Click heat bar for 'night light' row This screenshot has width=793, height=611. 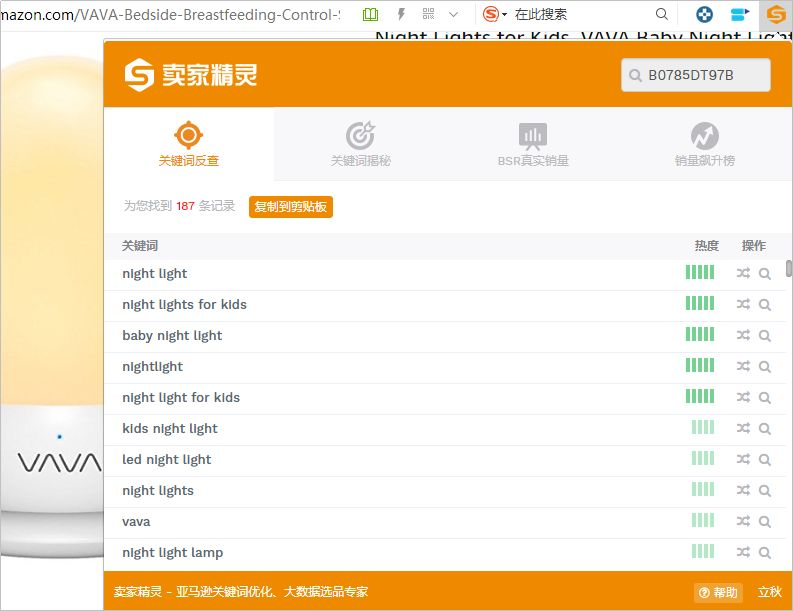(x=700, y=272)
